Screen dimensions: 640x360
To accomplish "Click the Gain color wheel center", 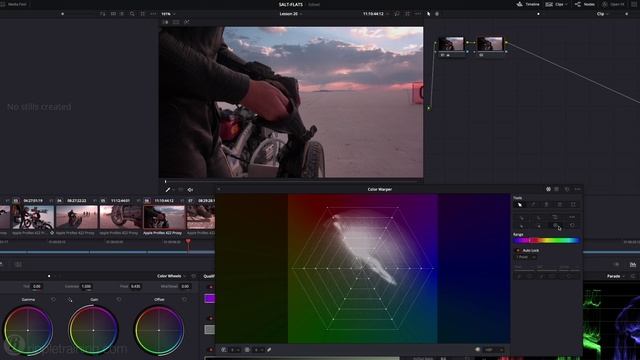I will point(93,330).
